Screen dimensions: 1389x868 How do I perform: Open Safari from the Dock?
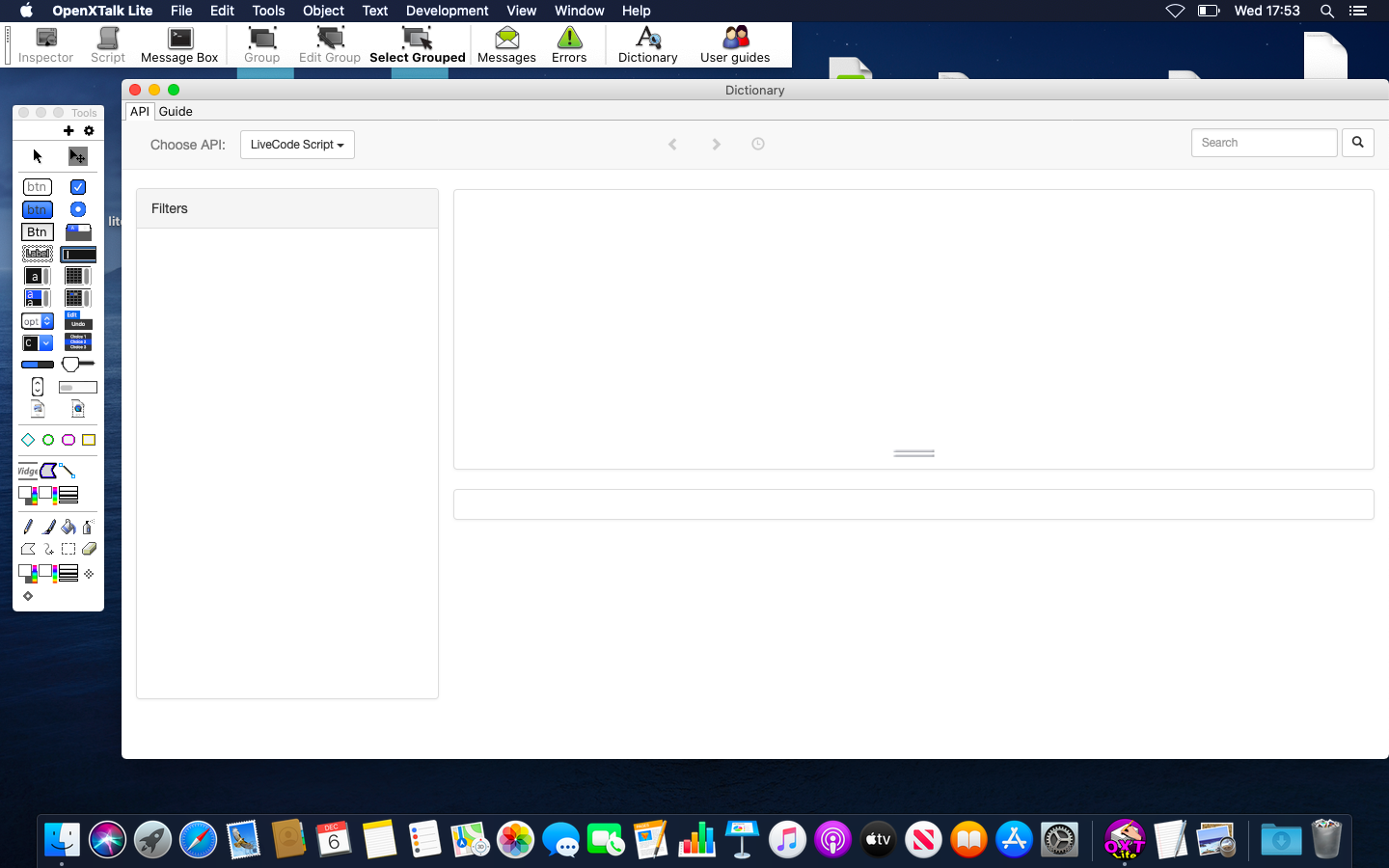coord(199,839)
